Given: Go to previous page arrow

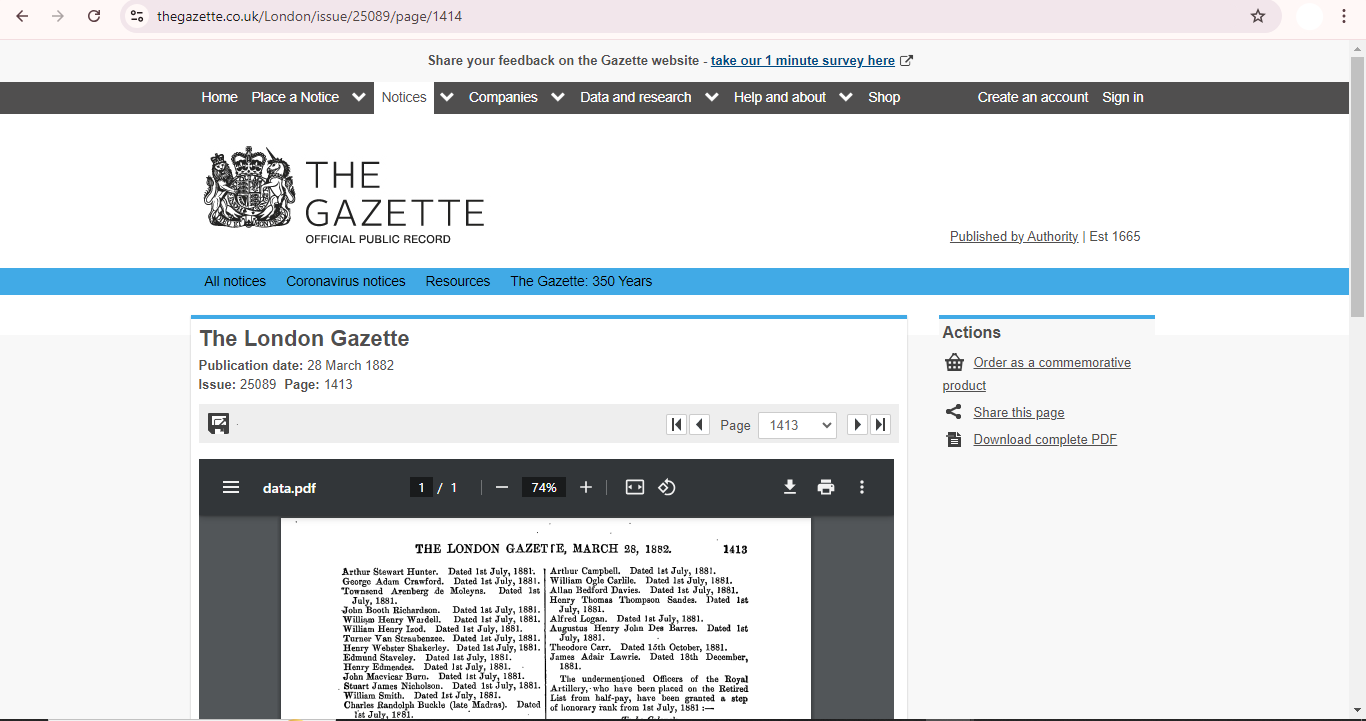Looking at the screenshot, I should click(x=700, y=424).
